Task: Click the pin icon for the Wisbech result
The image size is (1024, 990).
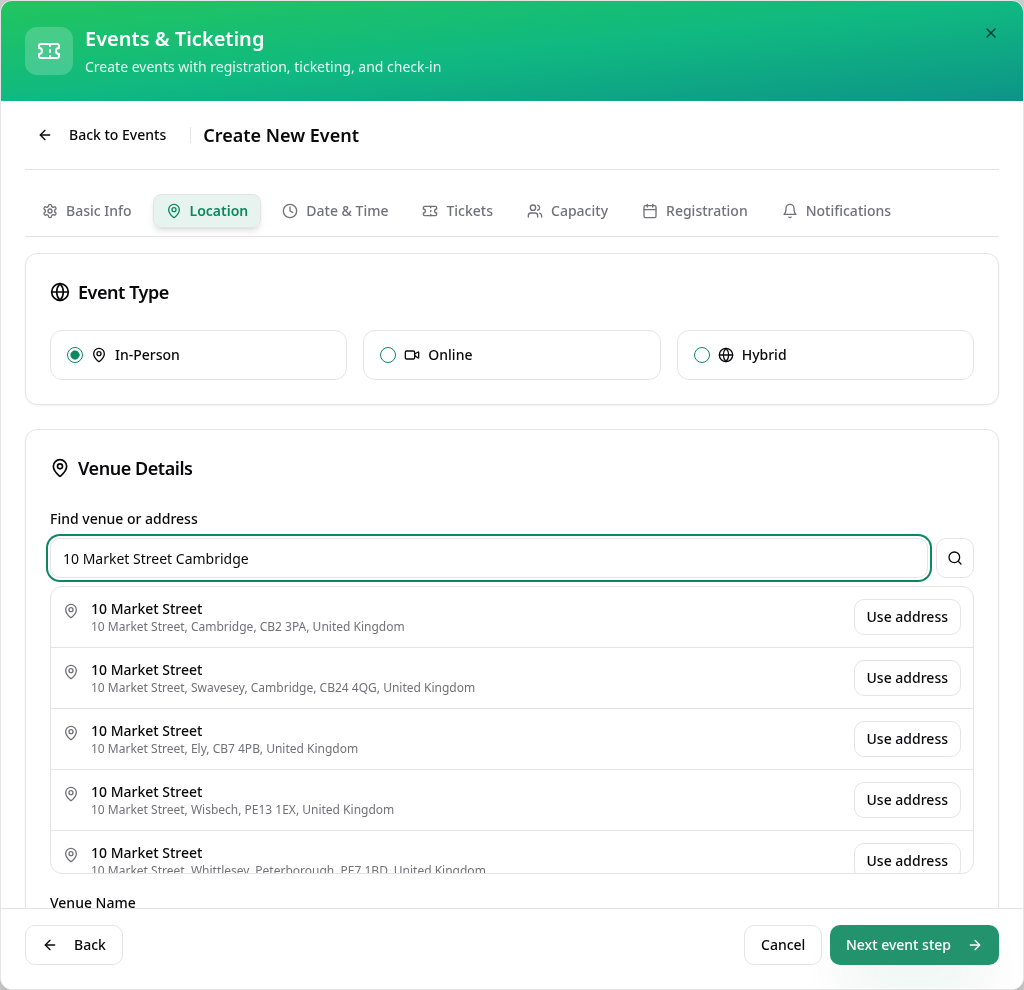Action: (x=71, y=793)
